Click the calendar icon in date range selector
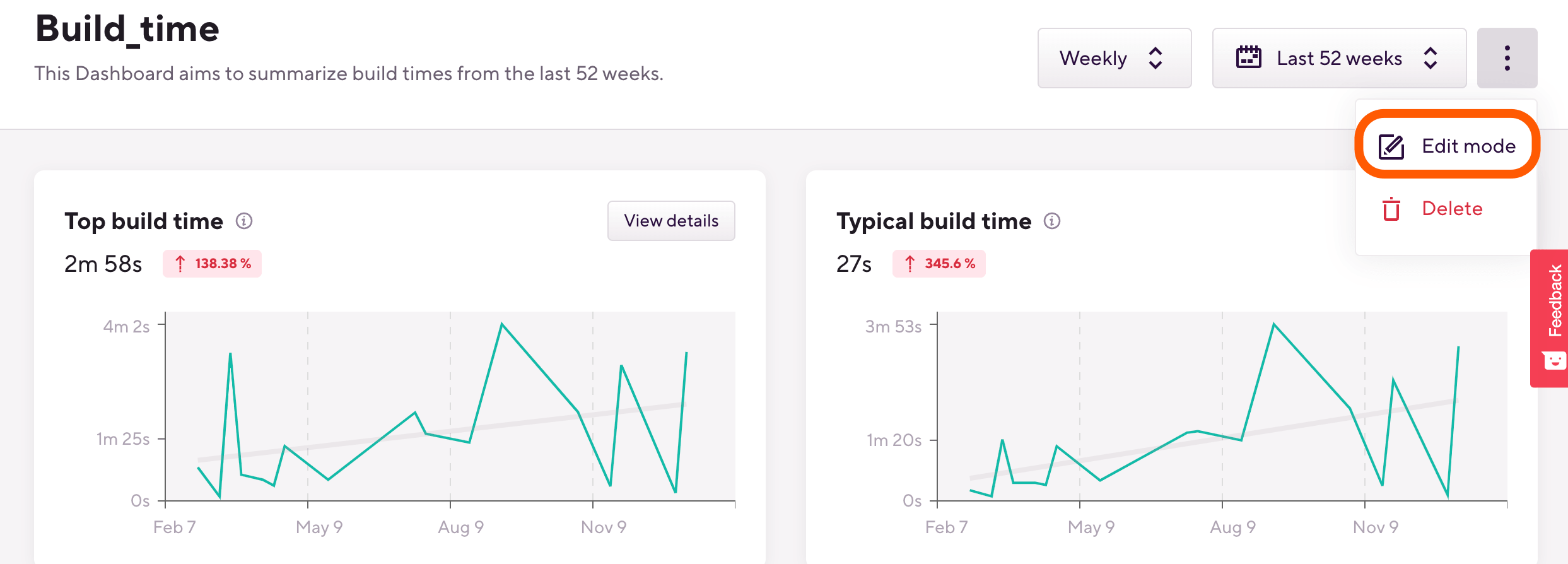 coord(1248,58)
